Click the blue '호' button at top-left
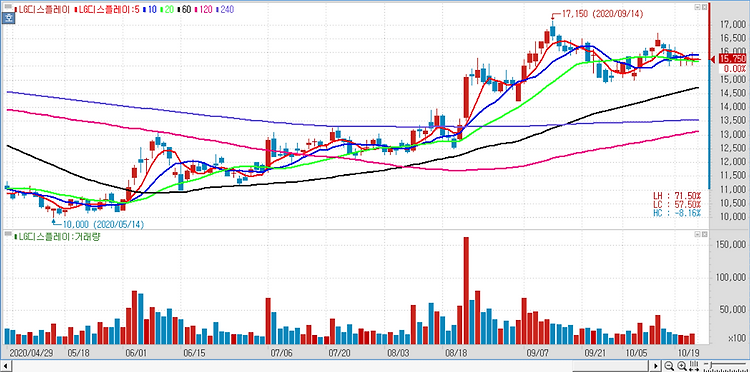This screenshot has height=372, width=750. click(8, 19)
